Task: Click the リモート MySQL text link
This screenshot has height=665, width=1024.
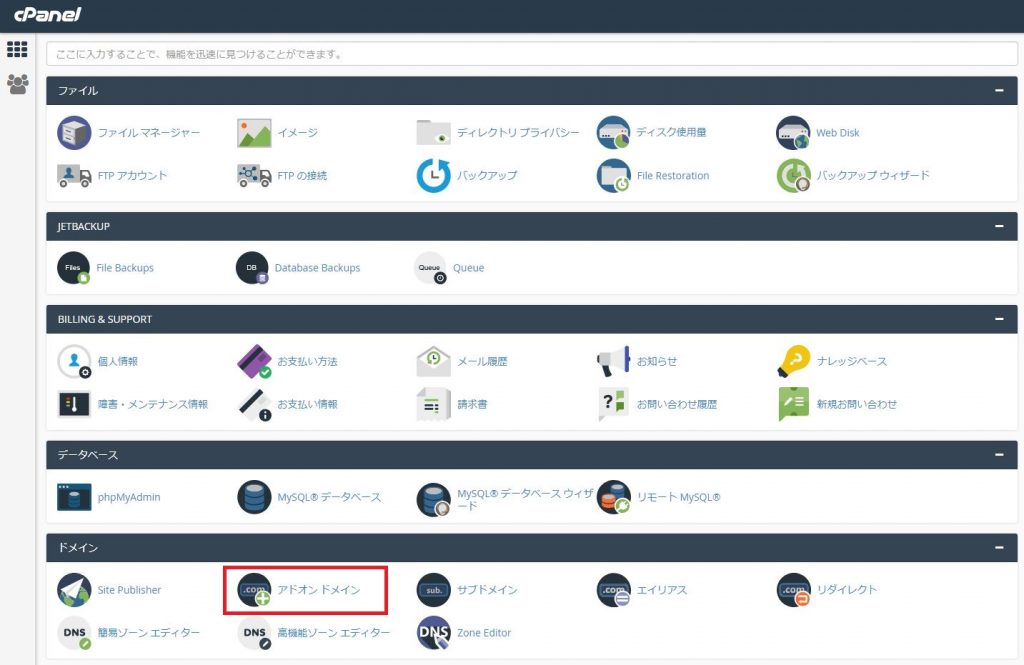Action: click(x=679, y=497)
